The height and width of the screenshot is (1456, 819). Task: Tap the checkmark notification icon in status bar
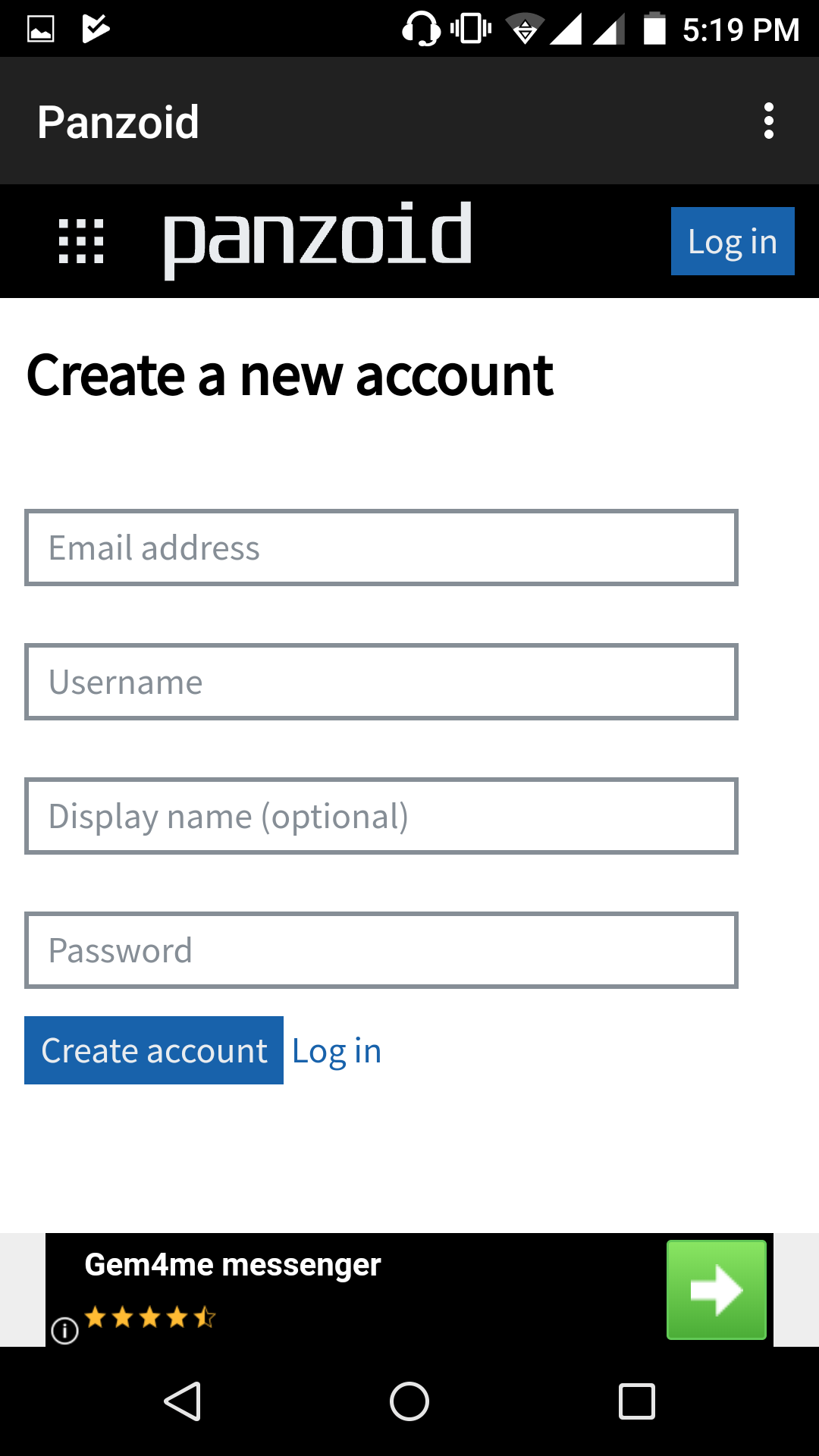point(96,29)
